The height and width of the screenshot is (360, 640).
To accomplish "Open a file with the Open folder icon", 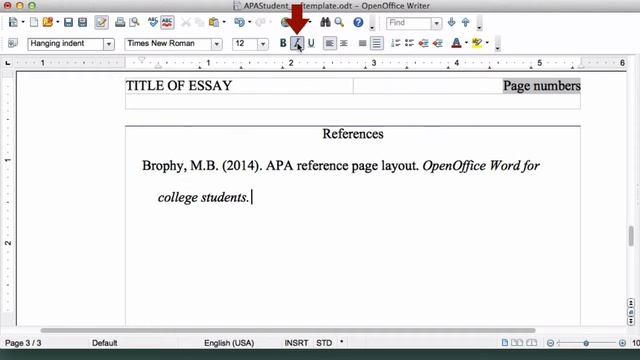I will click(48, 22).
